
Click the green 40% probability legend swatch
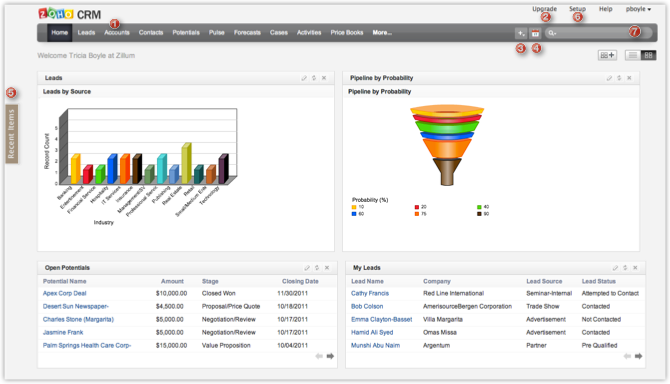[x=479, y=207]
